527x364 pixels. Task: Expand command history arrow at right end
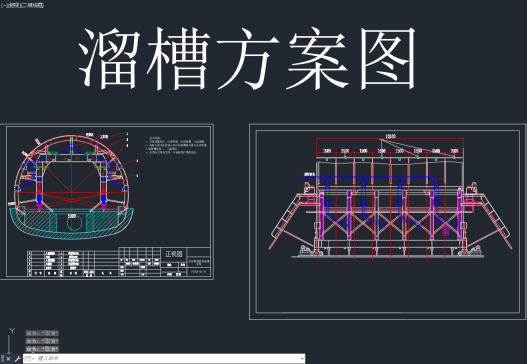point(302,359)
